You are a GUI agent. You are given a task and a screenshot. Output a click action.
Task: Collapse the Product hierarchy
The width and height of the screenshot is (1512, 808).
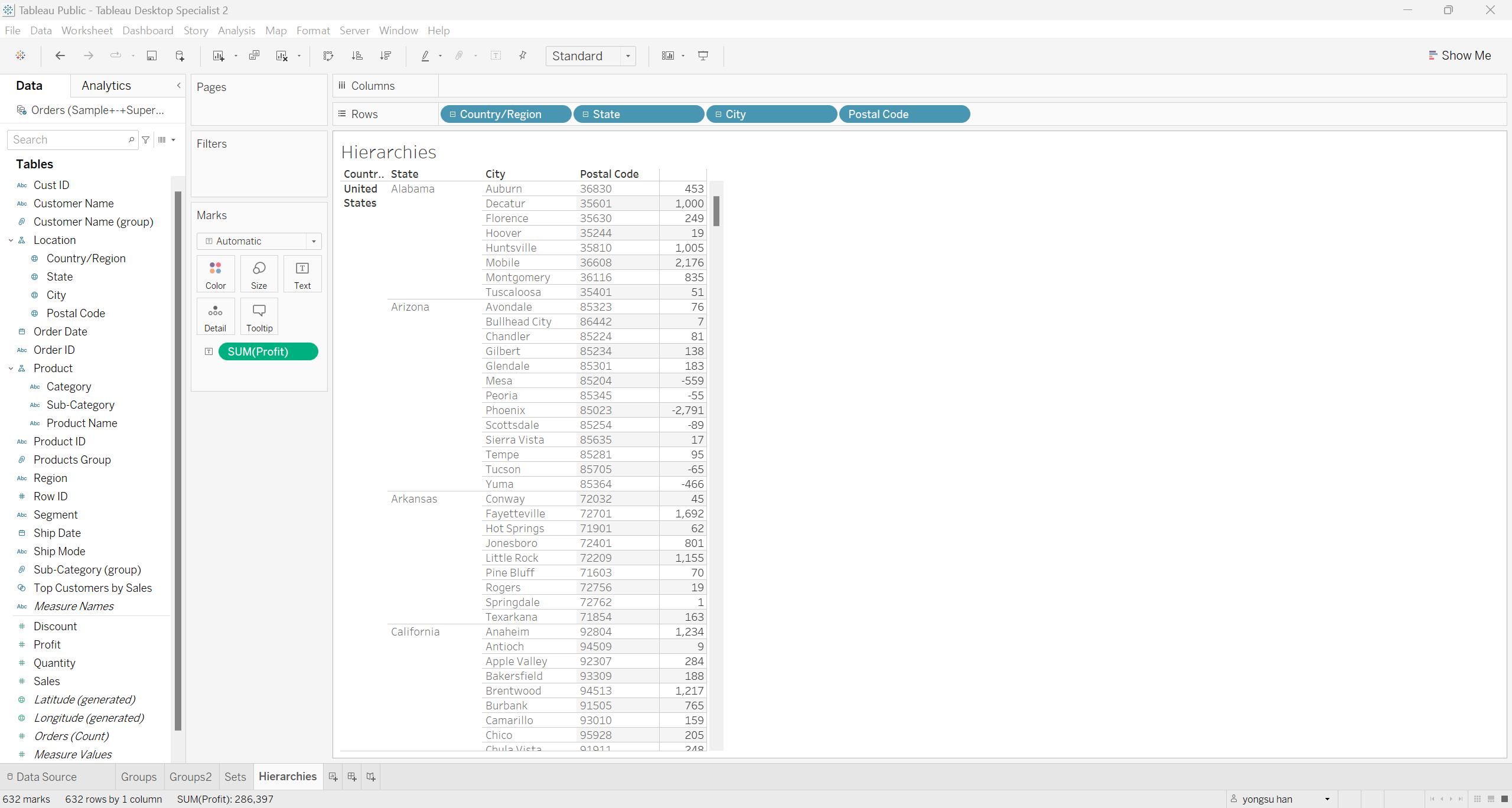point(11,369)
